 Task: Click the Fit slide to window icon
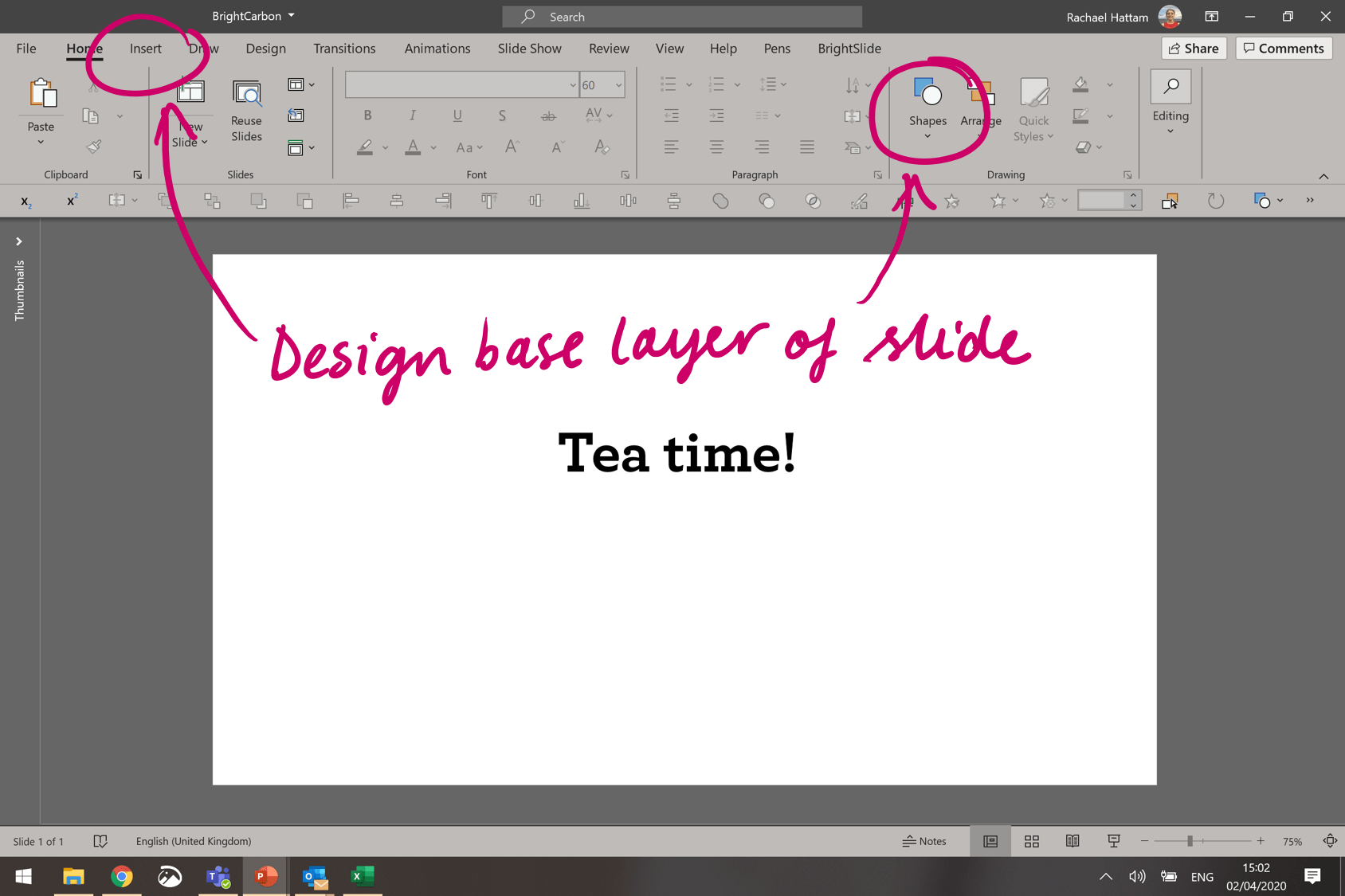[1330, 841]
